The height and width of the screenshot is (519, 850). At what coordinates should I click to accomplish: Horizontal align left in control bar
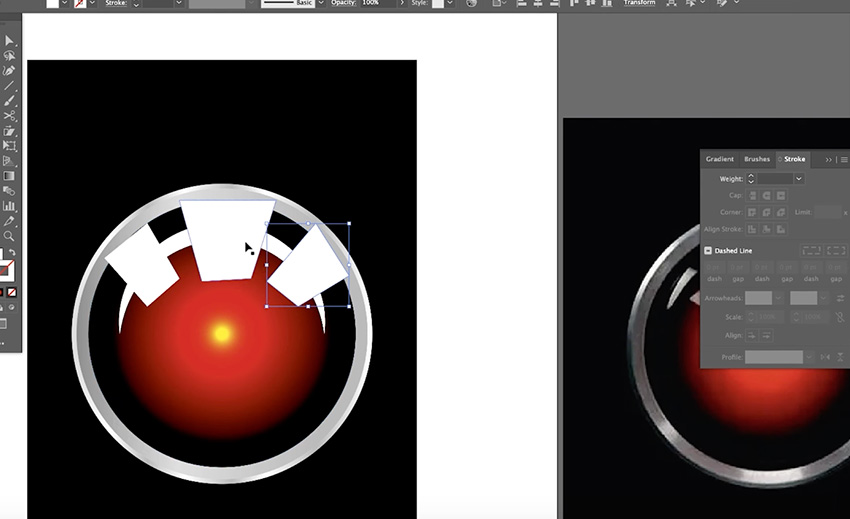[521, 3]
